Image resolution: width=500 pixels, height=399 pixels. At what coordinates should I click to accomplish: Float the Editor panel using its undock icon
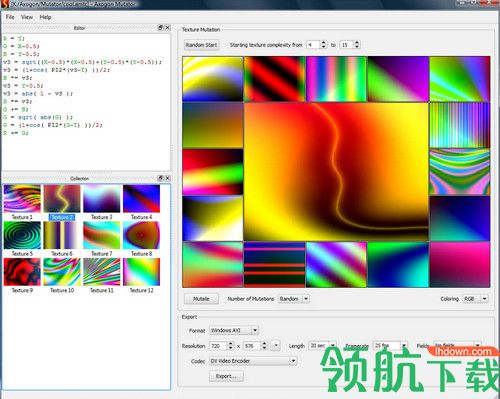tap(160, 28)
